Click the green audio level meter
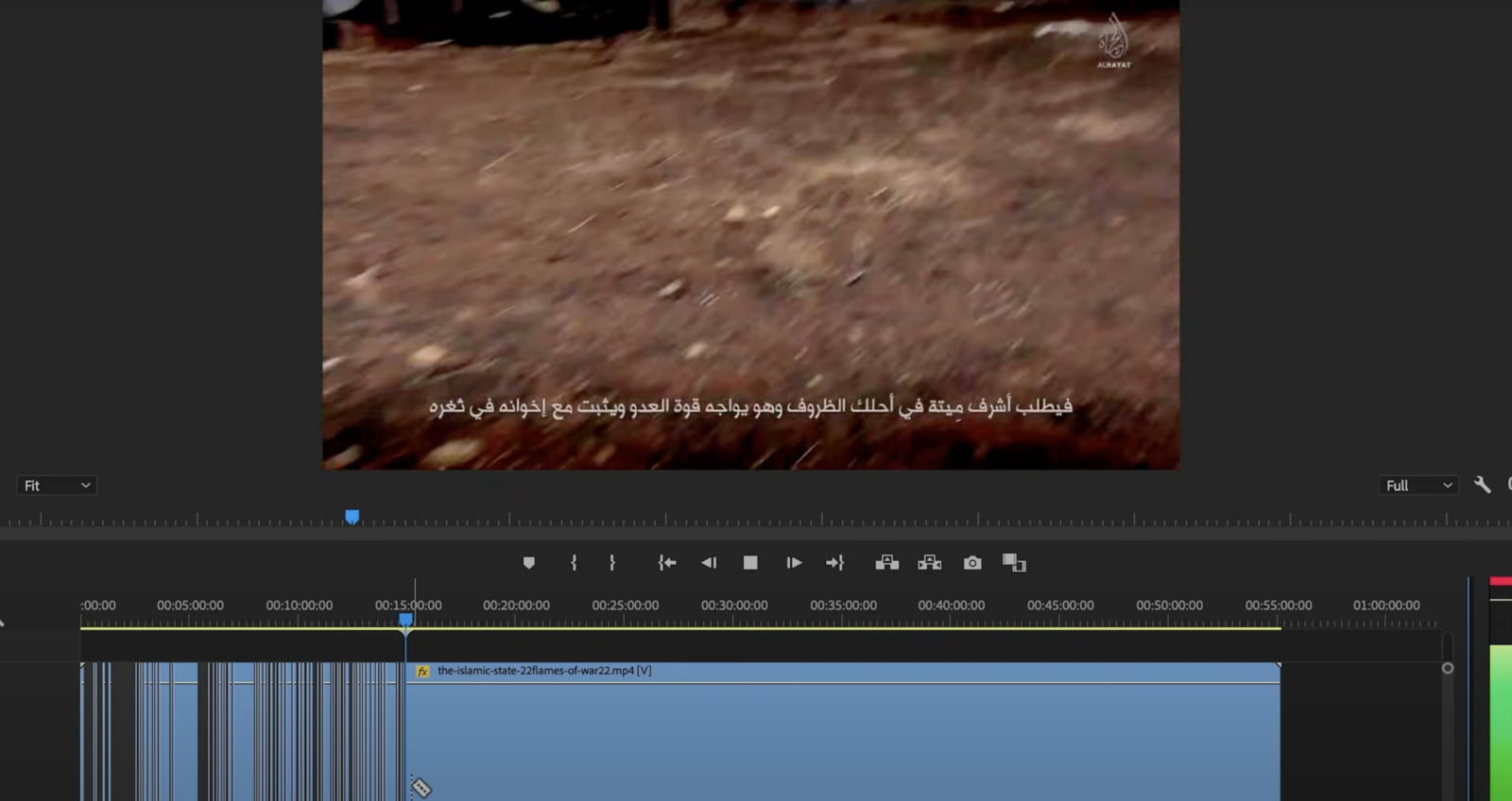The height and width of the screenshot is (801, 1512). pos(1501,723)
